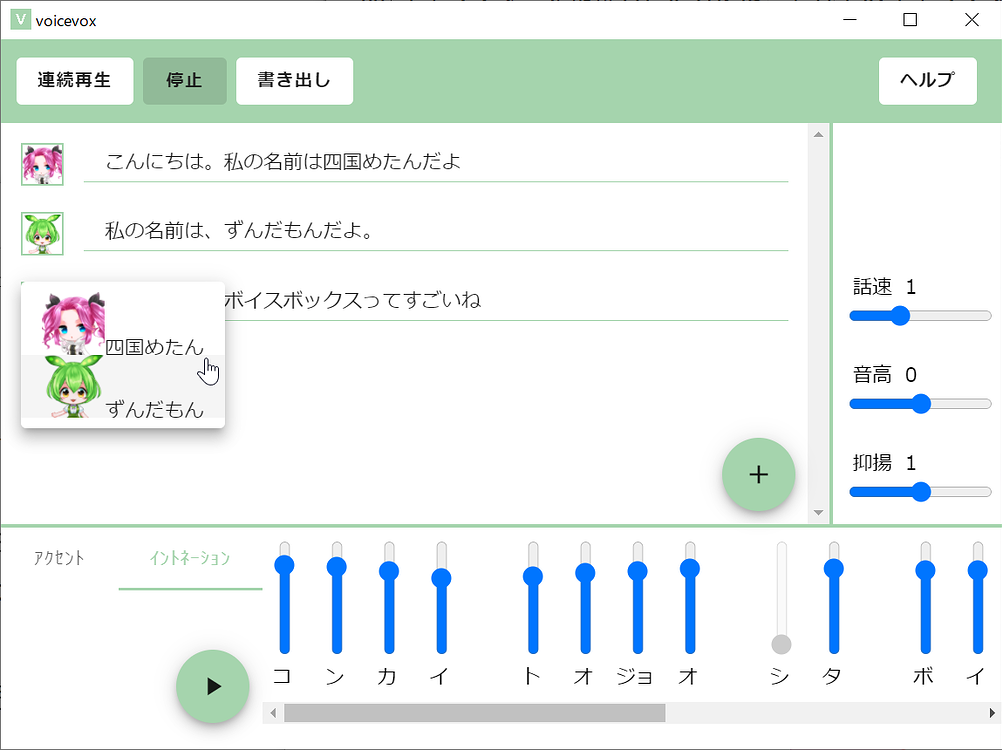Raise the pitch slider for mora コ

point(284,565)
